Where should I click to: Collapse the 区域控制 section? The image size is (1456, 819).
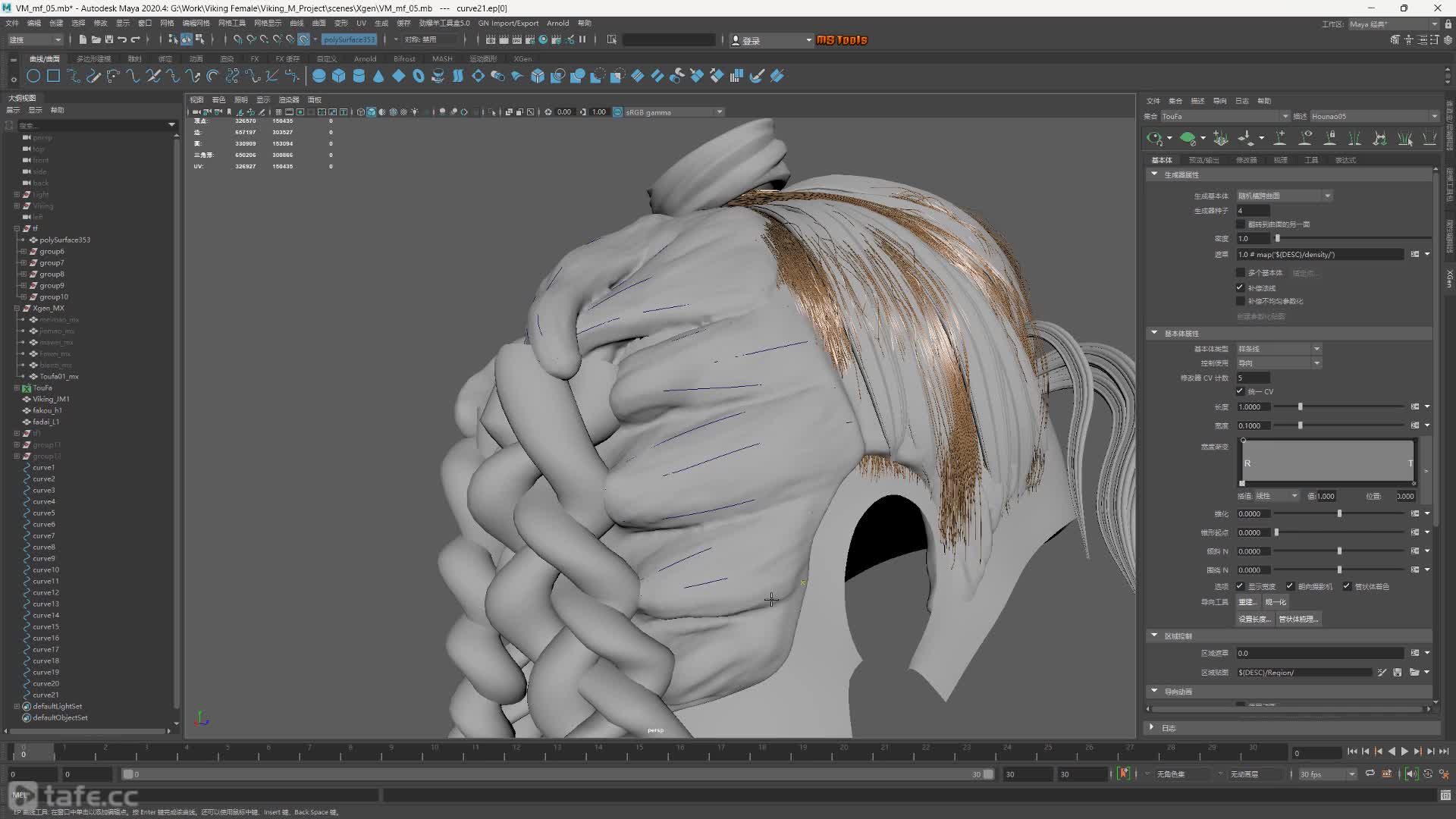1154,635
